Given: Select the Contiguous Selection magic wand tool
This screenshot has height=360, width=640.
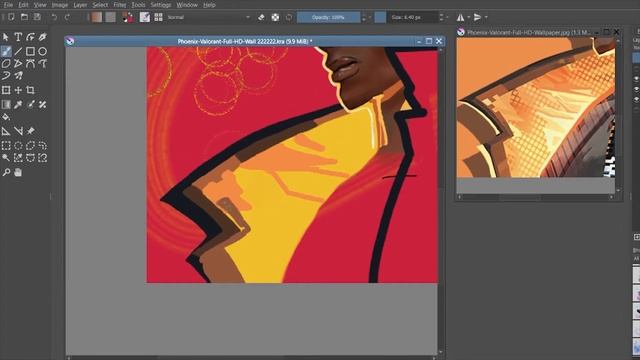Looking at the screenshot, I should click(x=6, y=158).
